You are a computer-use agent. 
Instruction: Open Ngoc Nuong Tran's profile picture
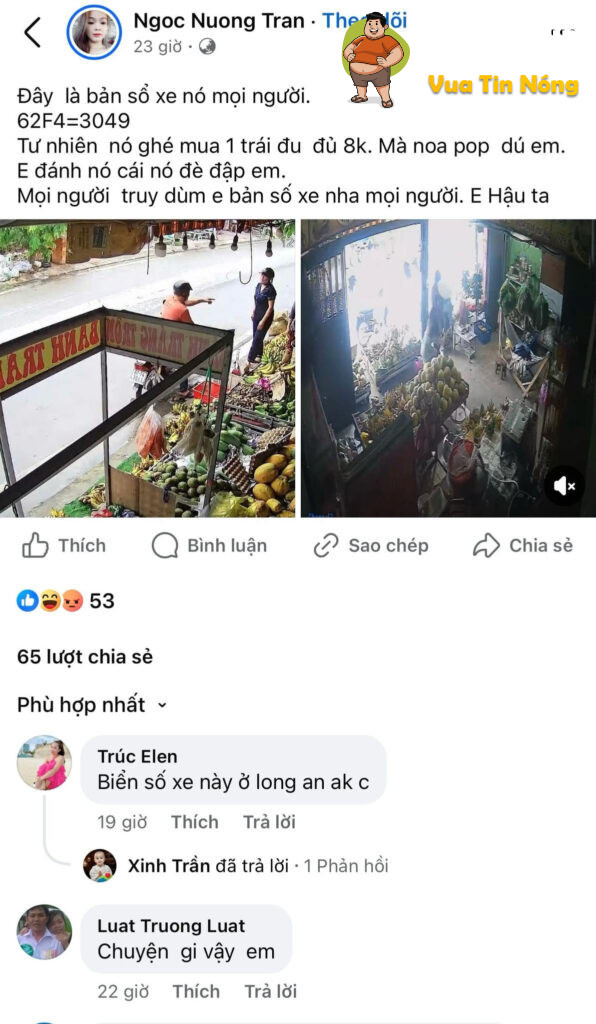coord(95,32)
